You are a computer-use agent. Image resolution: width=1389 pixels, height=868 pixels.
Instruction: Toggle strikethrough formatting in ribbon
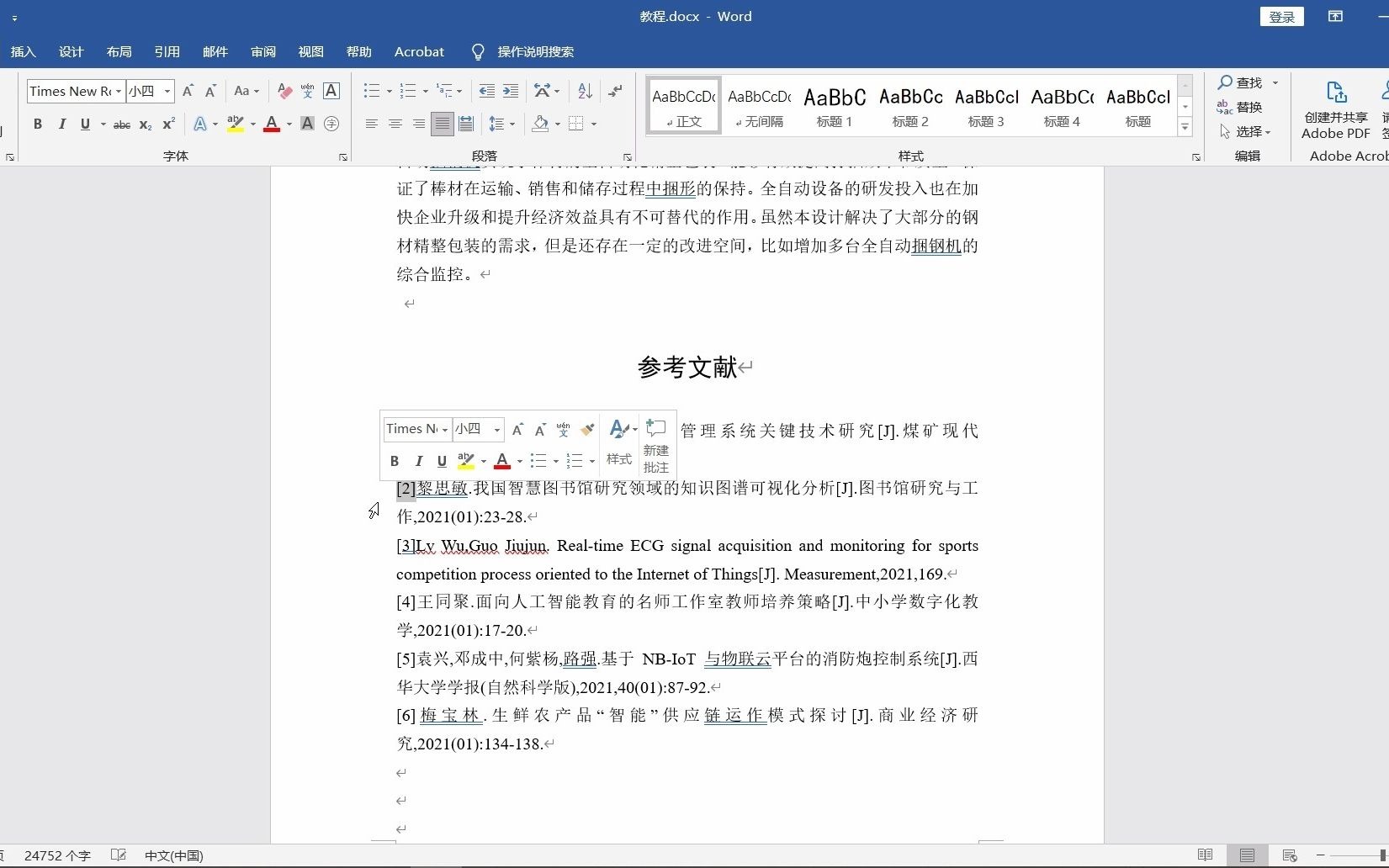(x=122, y=124)
